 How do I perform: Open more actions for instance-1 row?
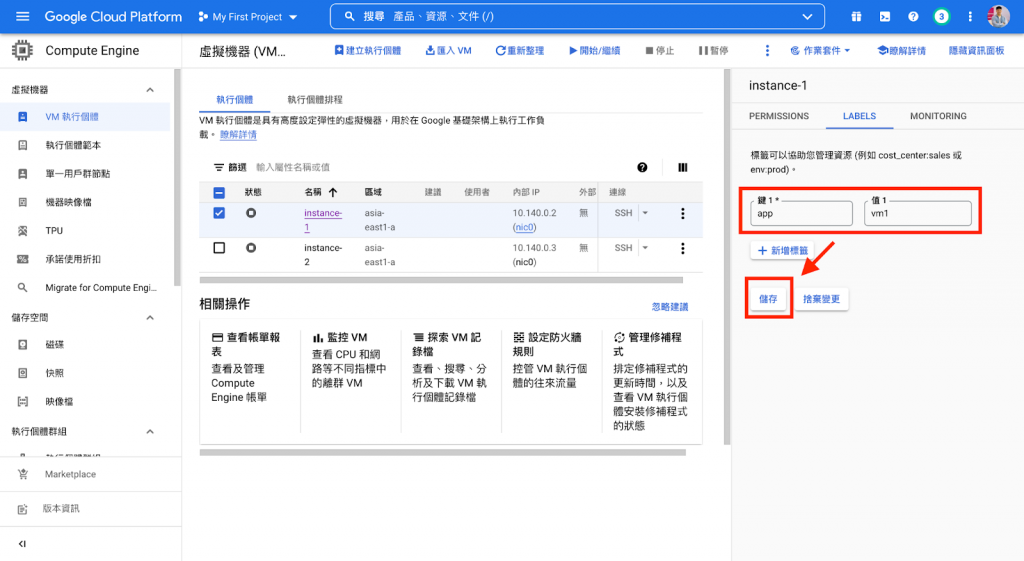[x=682, y=214]
